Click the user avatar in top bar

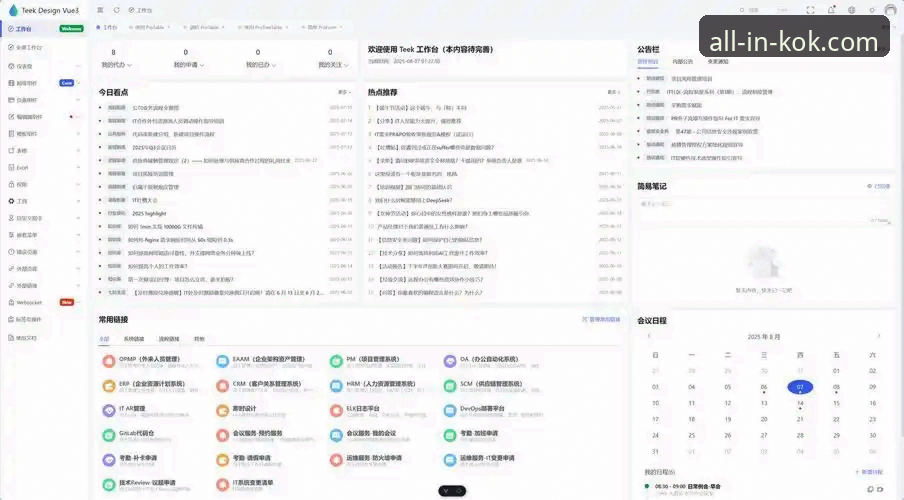pos(891,10)
